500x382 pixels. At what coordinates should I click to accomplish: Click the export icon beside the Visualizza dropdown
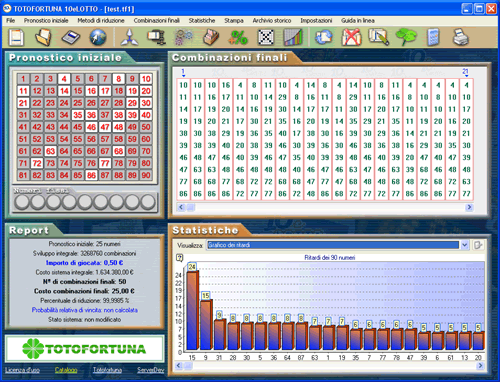(478, 245)
